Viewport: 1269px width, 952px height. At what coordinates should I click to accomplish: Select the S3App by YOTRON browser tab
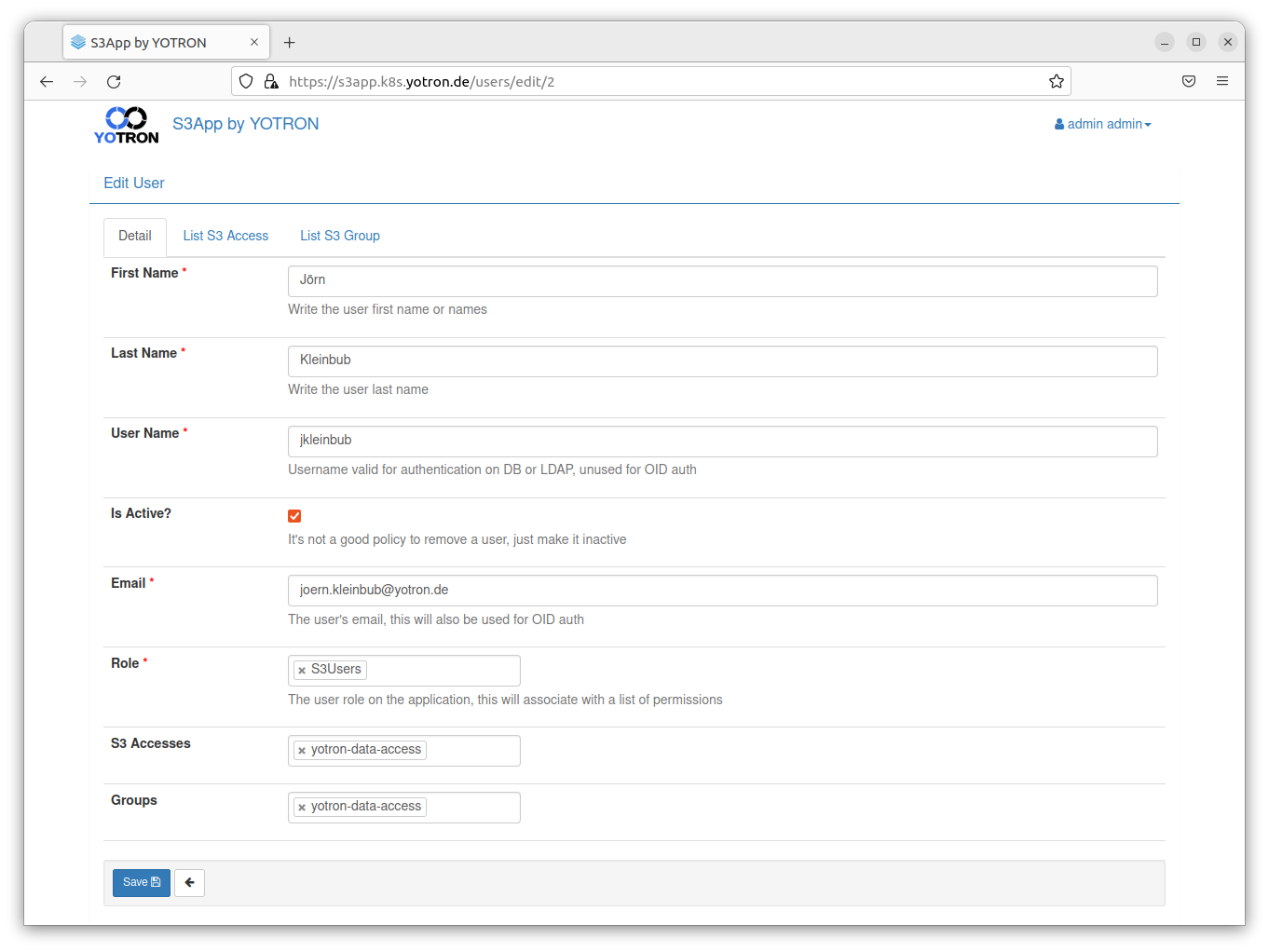tap(167, 43)
